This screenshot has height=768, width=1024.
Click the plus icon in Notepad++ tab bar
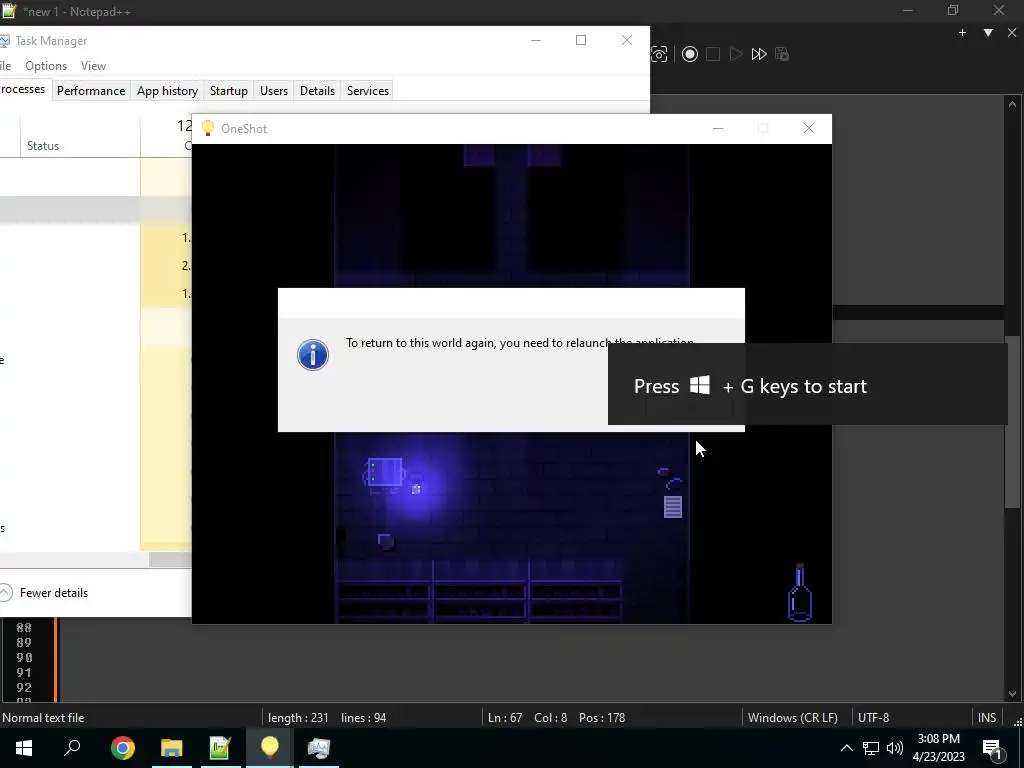[x=962, y=33]
